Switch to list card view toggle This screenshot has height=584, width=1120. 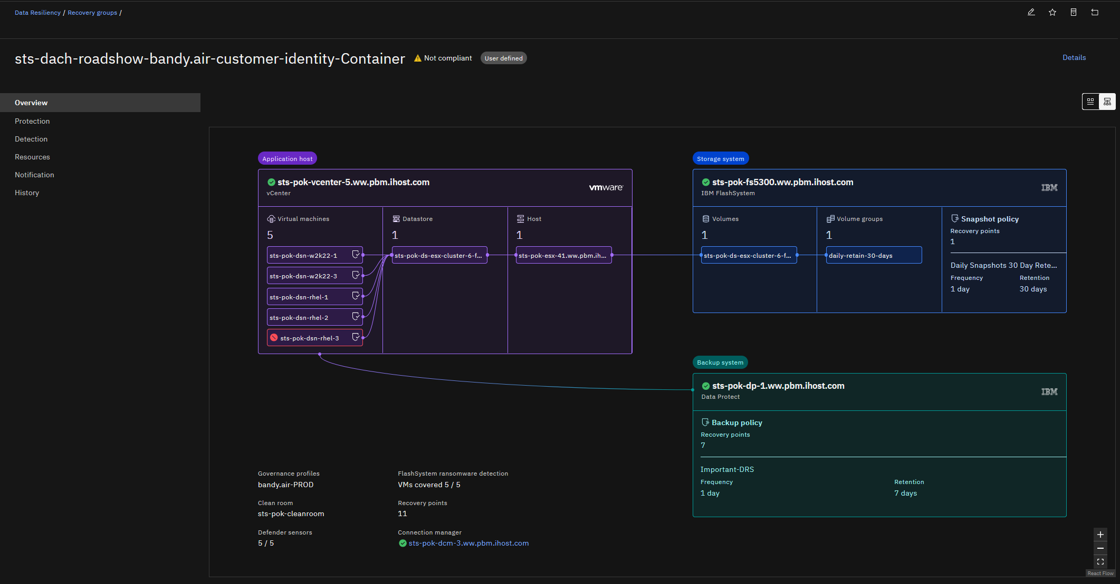click(1091, 101)
